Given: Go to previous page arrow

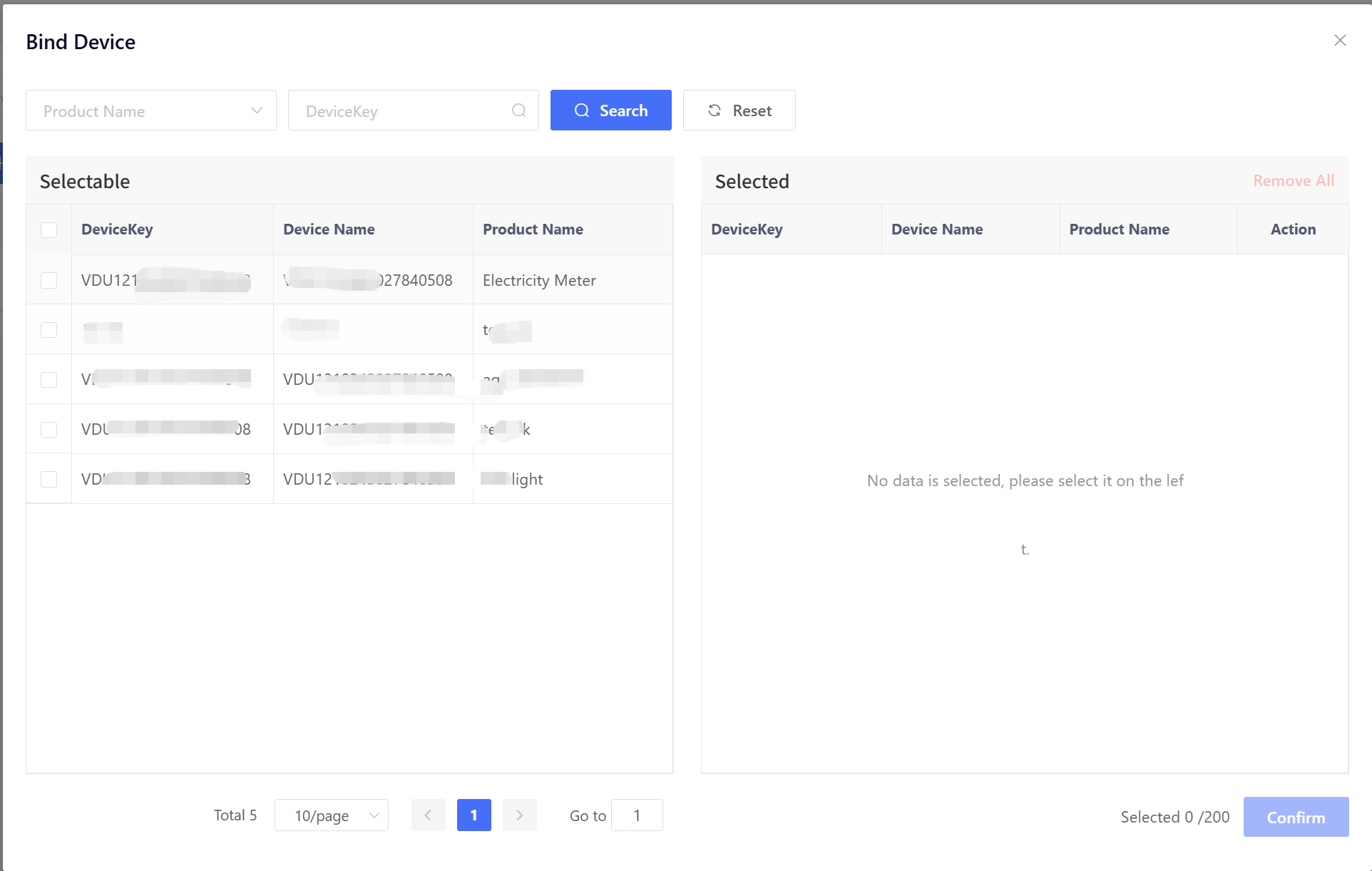Looking at the screenshot, I should tap(428, 815).
